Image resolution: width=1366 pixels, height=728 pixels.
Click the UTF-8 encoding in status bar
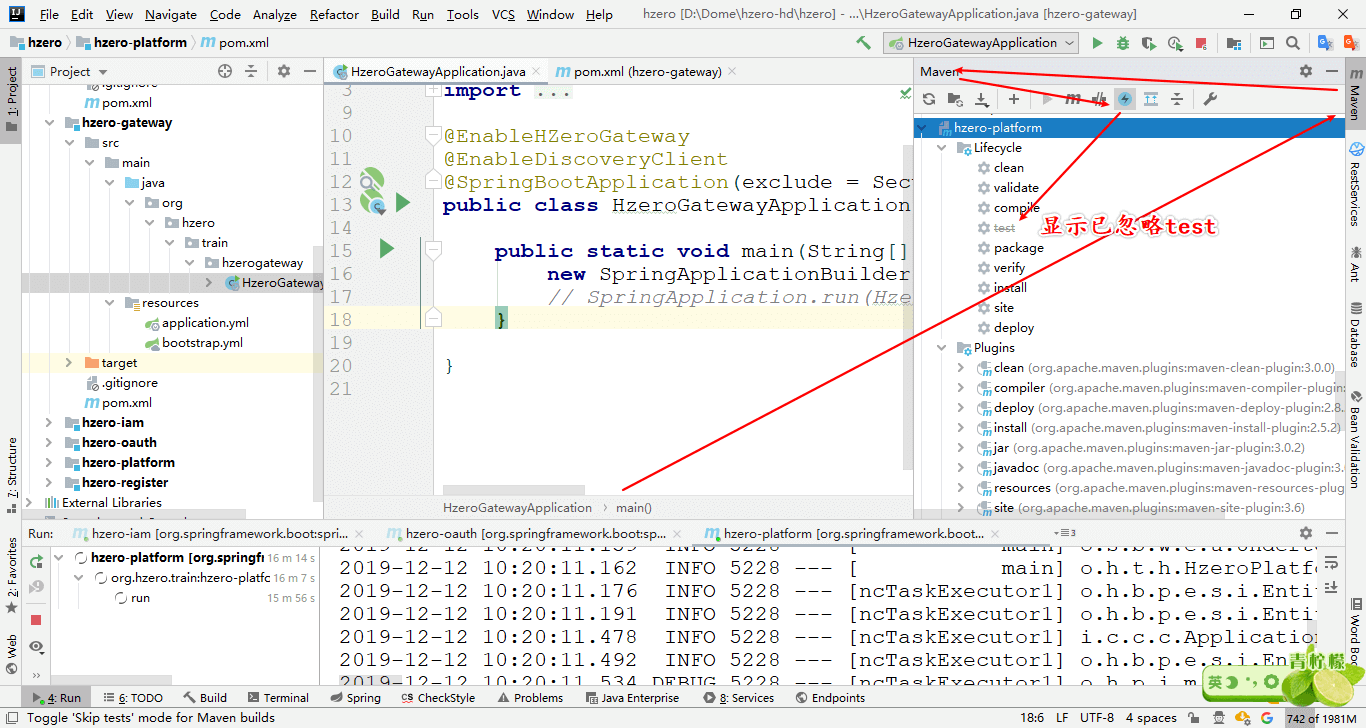pos(1096,717)
